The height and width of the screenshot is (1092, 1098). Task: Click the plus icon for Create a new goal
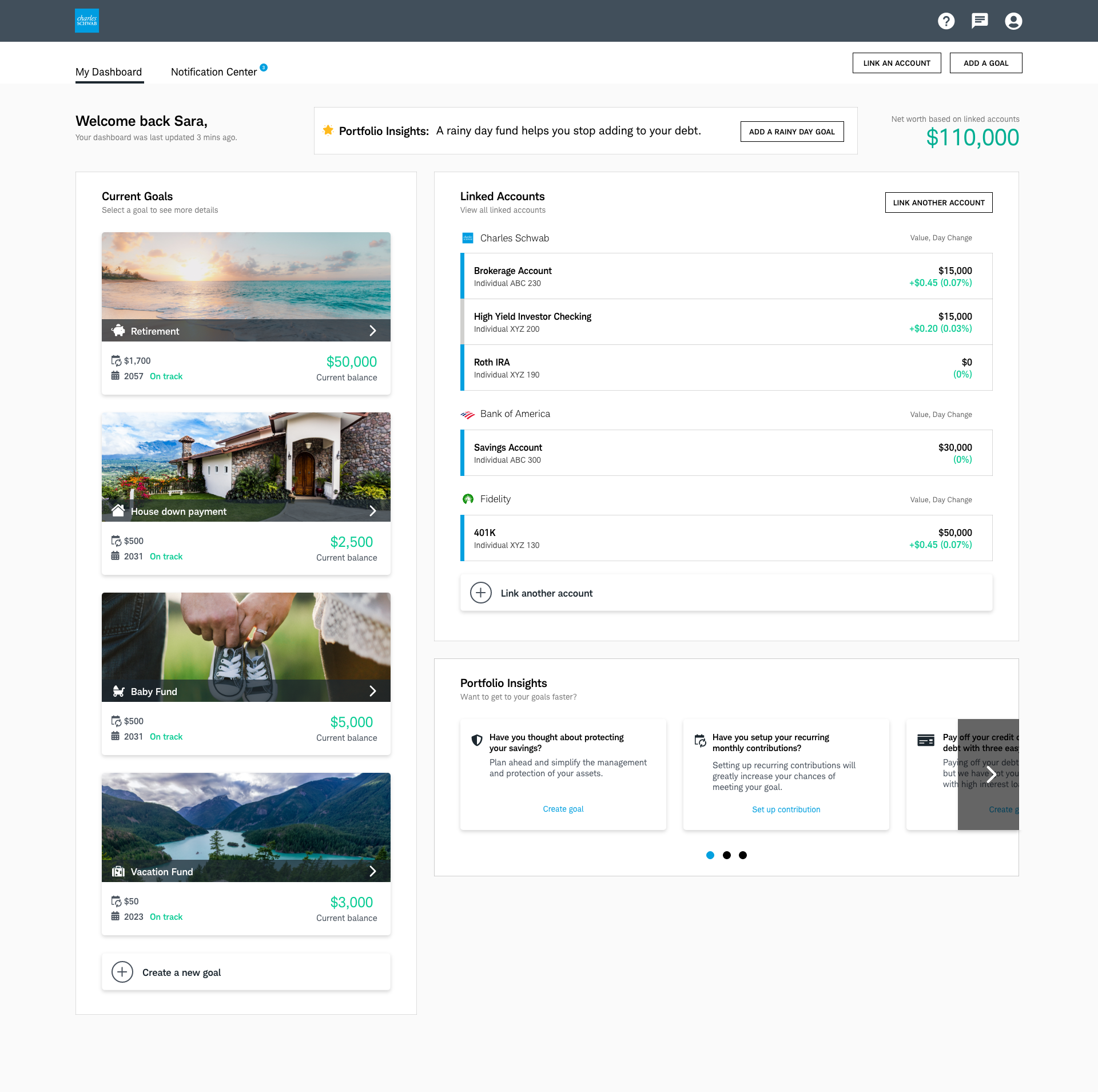(122, 972)
